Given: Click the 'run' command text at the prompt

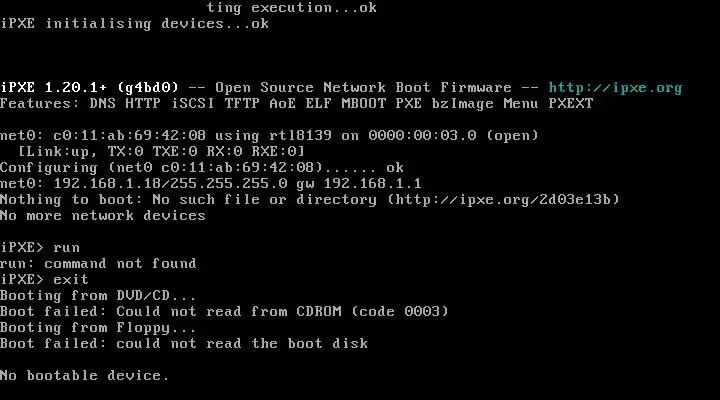Looking at the screenshot, I should [x=67, y=248].
